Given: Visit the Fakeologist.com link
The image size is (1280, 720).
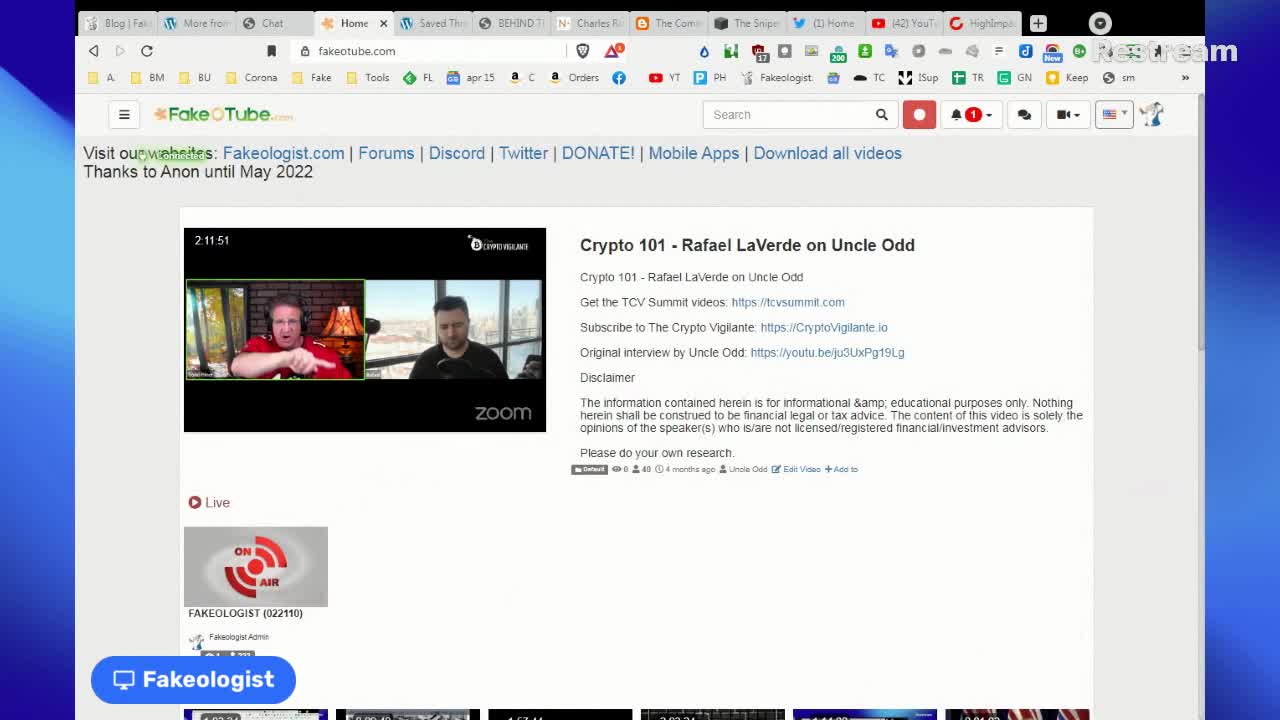Looking at the screenshot, I should click(x=283, y=153).
